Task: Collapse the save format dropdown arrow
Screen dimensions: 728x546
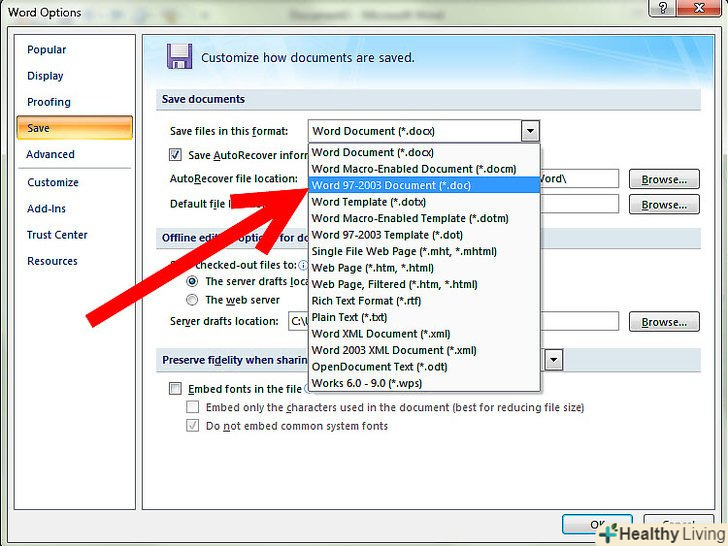Action: pos(530,131)
